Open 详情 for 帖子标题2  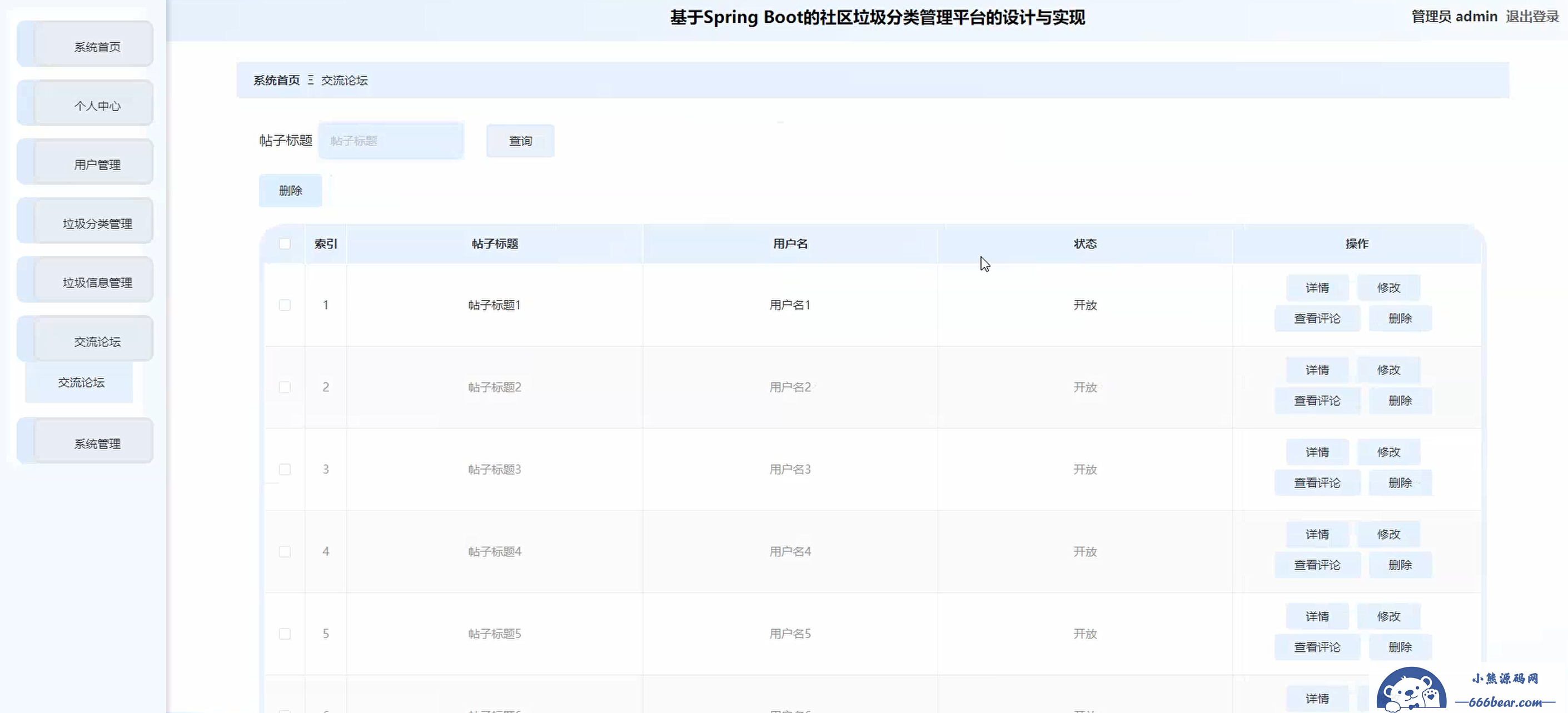1317,370
